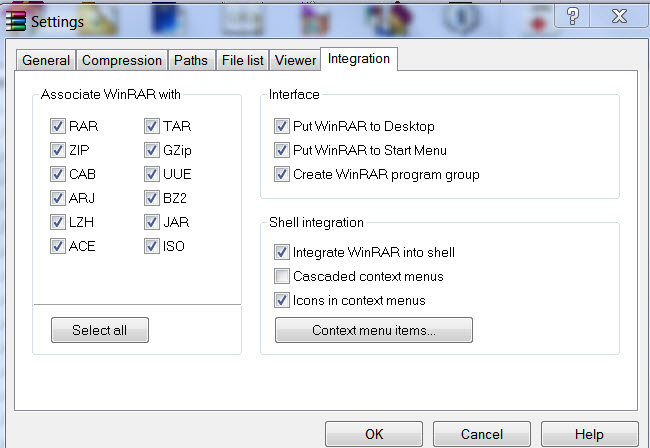
Task: Select the Integration tab
Action: tap(359, 59)
